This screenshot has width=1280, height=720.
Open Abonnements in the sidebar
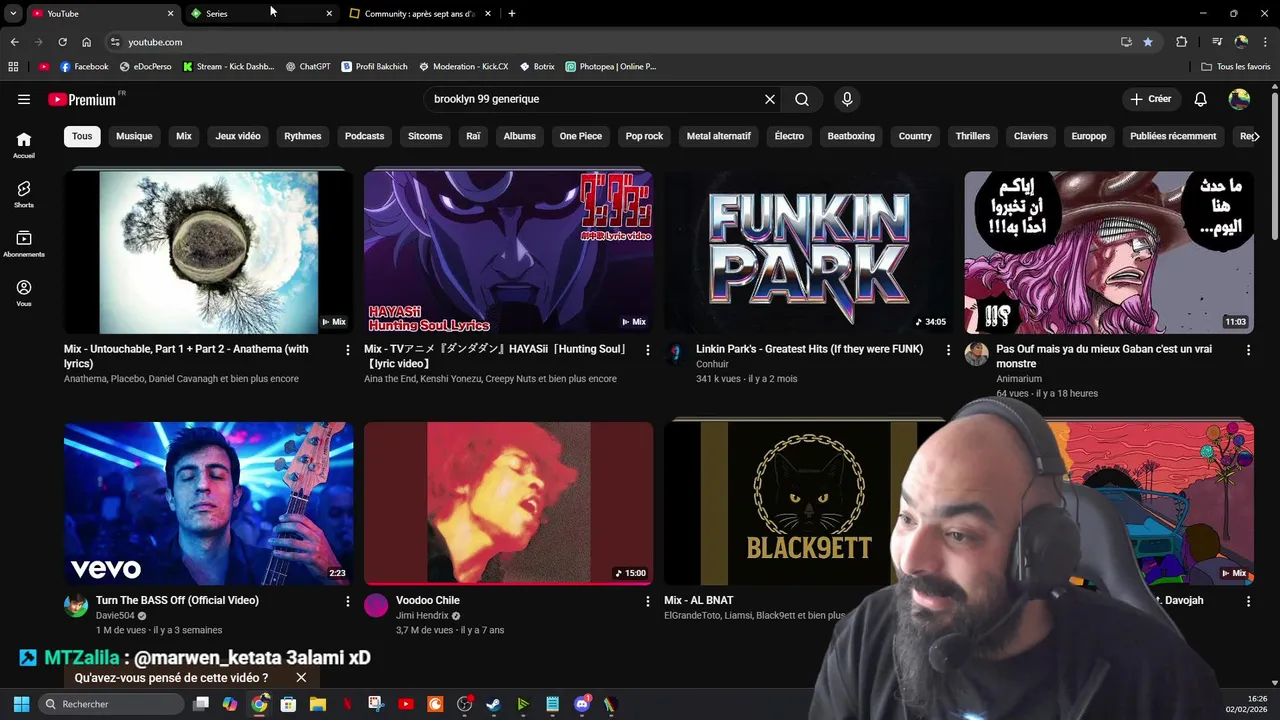24,244
